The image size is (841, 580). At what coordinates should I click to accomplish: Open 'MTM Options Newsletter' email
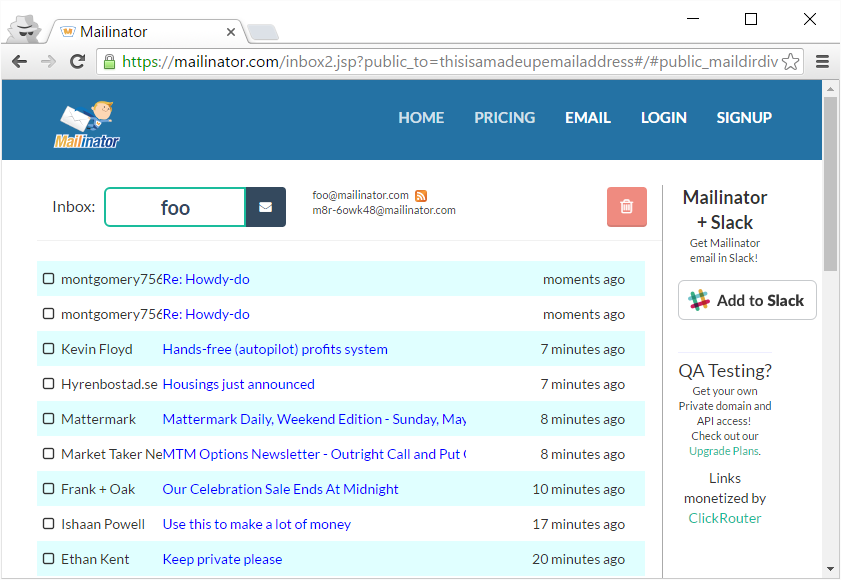tap(314, 454)
